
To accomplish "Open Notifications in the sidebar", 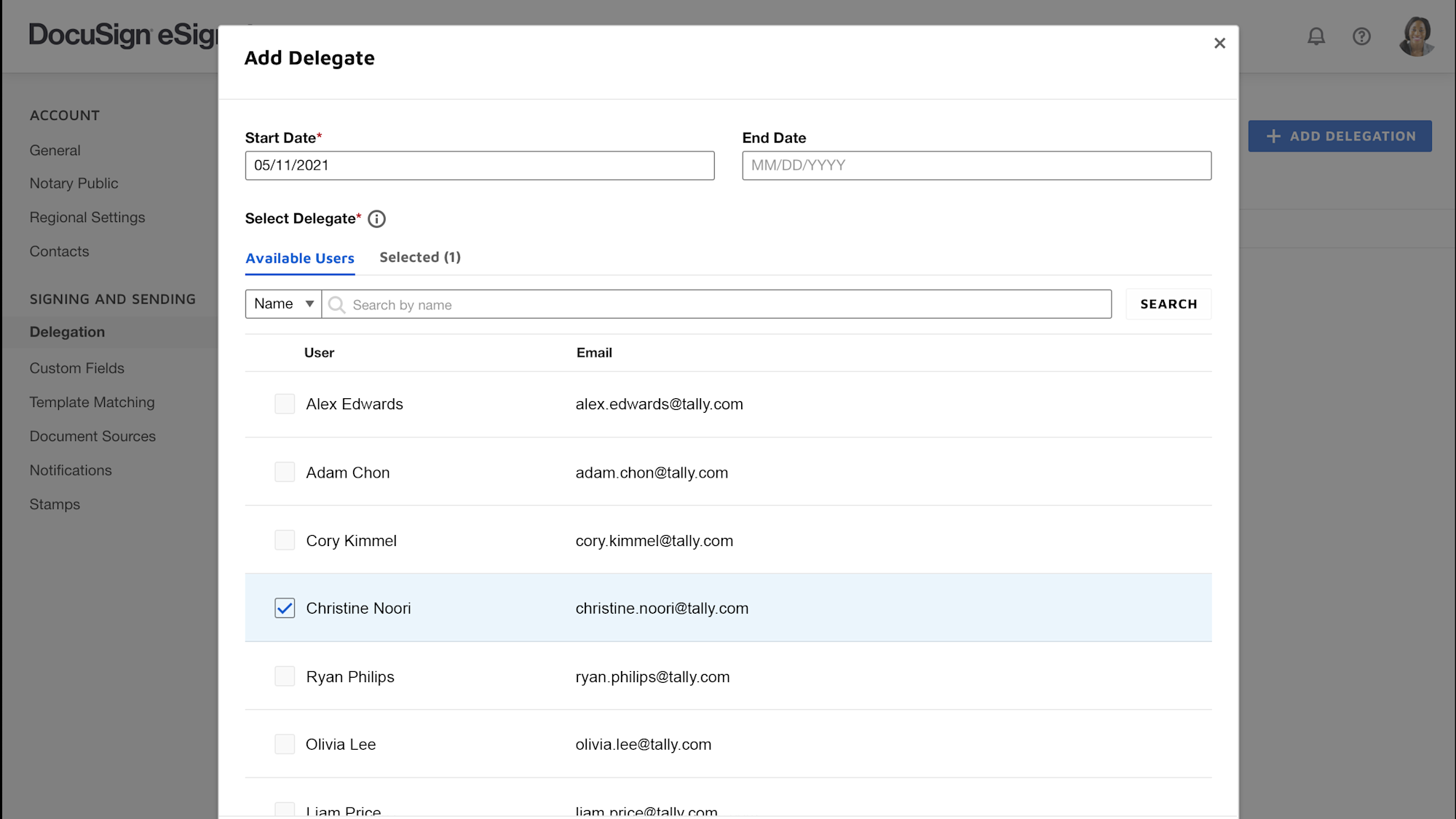I will (70, 470).
